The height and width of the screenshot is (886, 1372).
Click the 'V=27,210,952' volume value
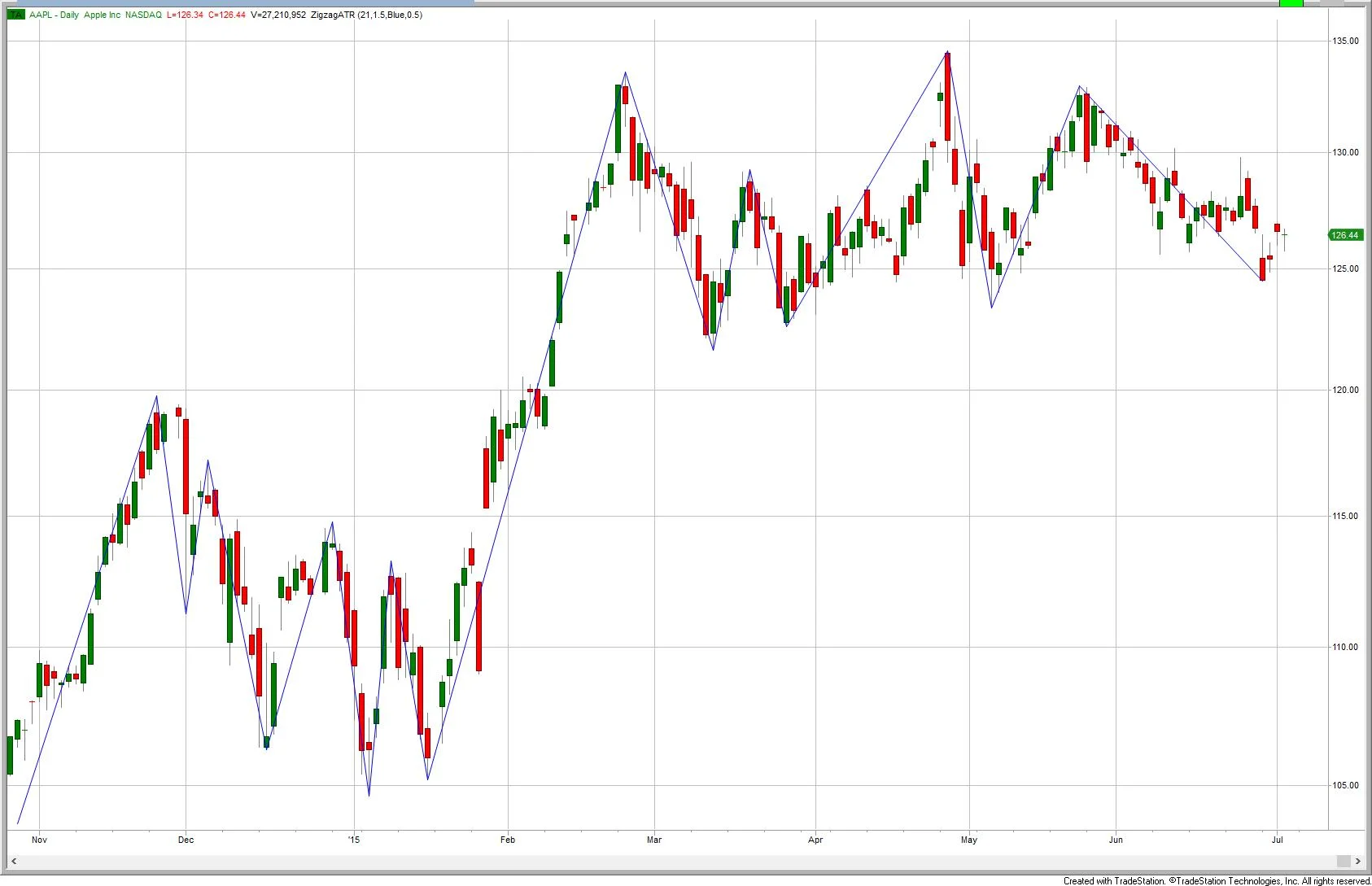(x=278, y=15)
